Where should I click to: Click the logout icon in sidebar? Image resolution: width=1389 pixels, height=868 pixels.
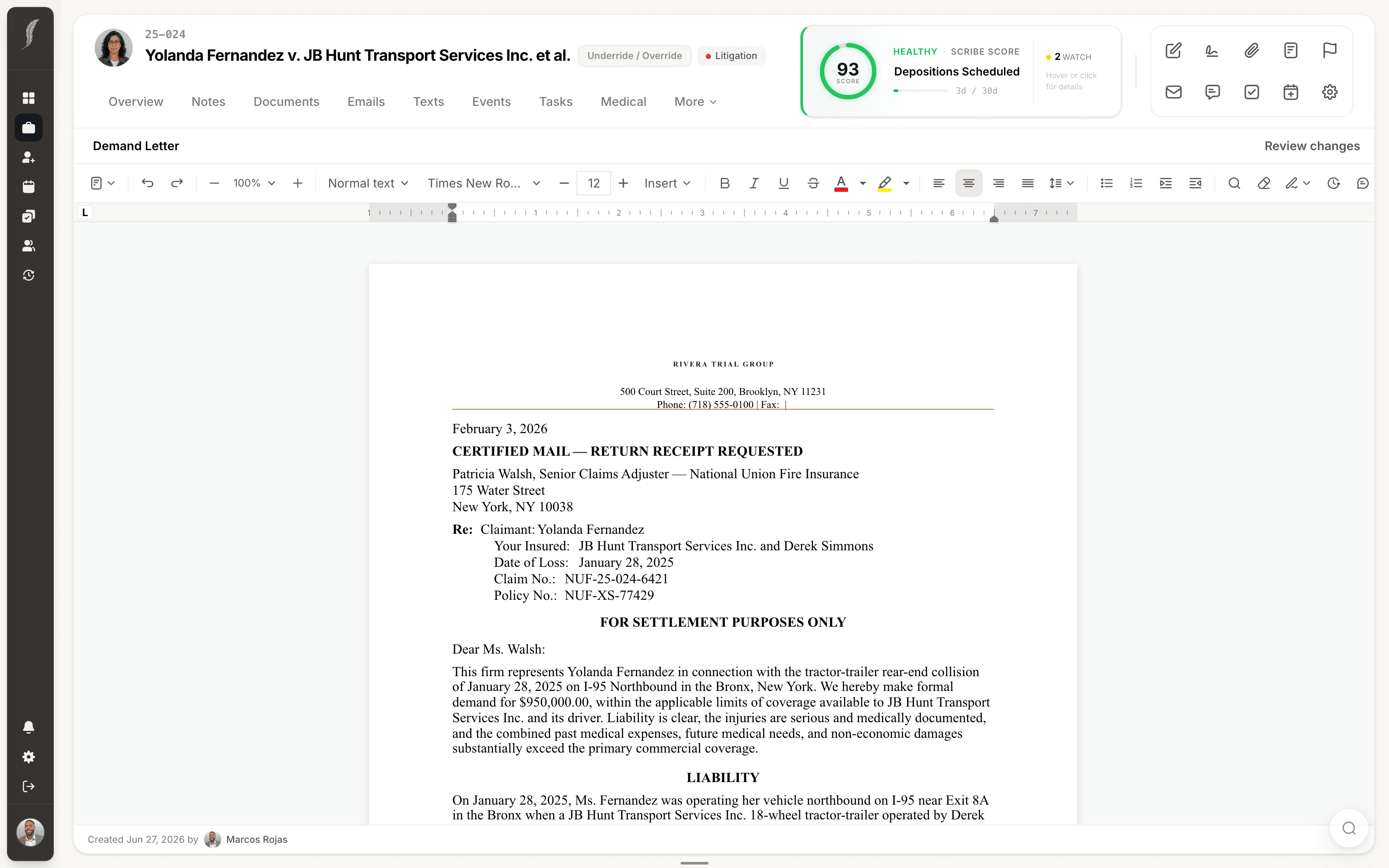coord(29,786)
